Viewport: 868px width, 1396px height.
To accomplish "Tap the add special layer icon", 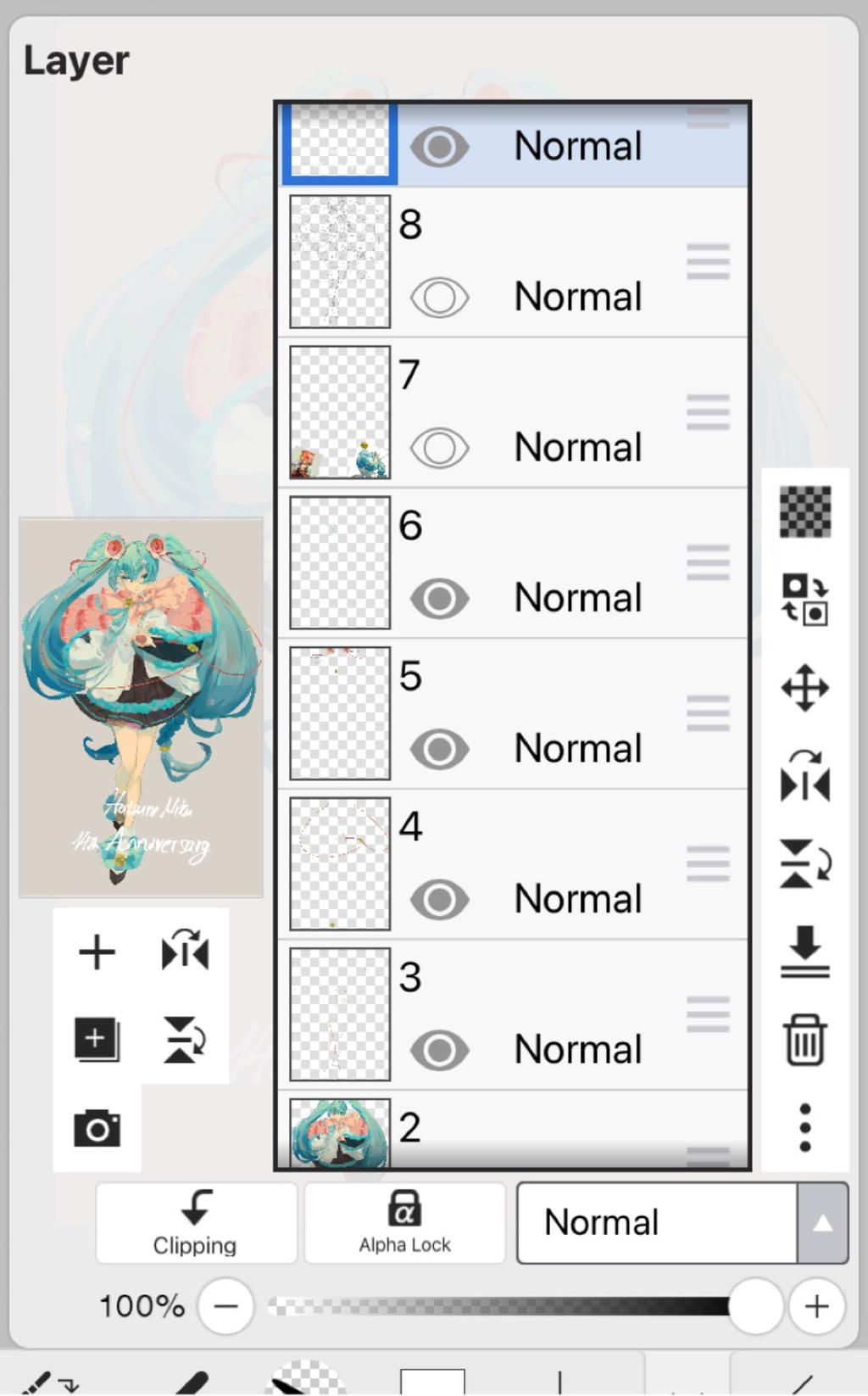I will 97,1040.
